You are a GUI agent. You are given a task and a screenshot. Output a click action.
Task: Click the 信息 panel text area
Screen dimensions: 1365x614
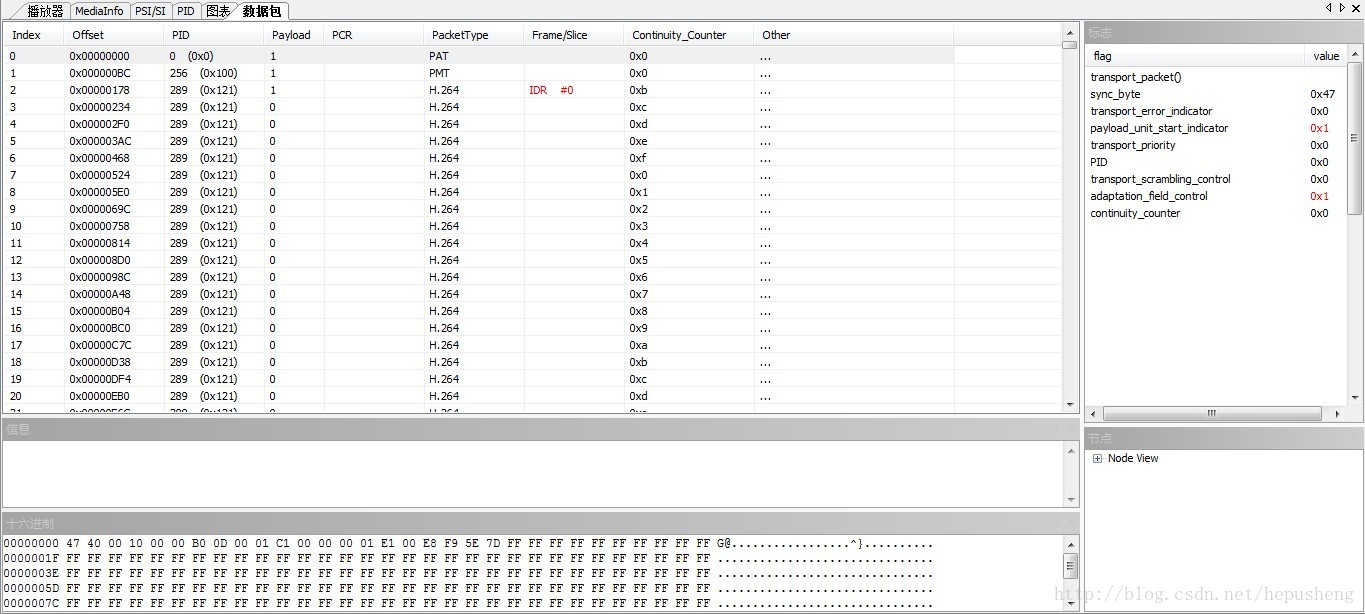click(533, 473)
